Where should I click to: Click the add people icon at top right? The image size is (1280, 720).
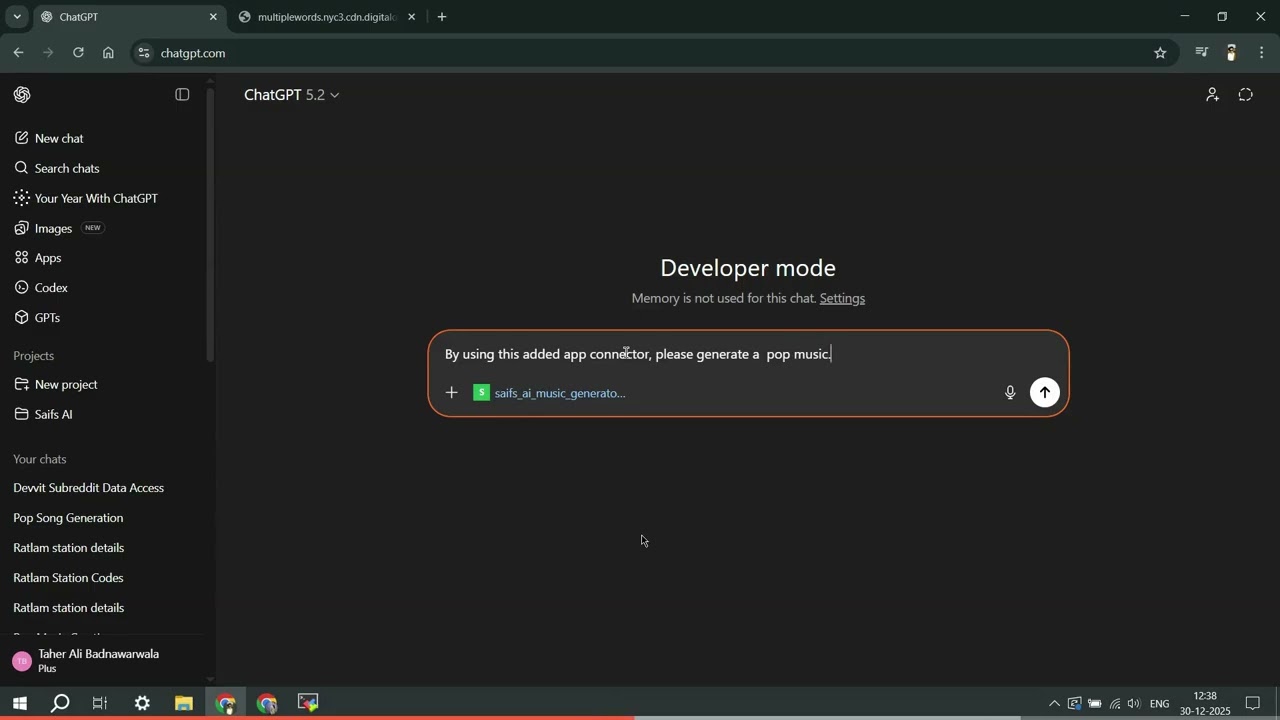[x=1212, y=95]
